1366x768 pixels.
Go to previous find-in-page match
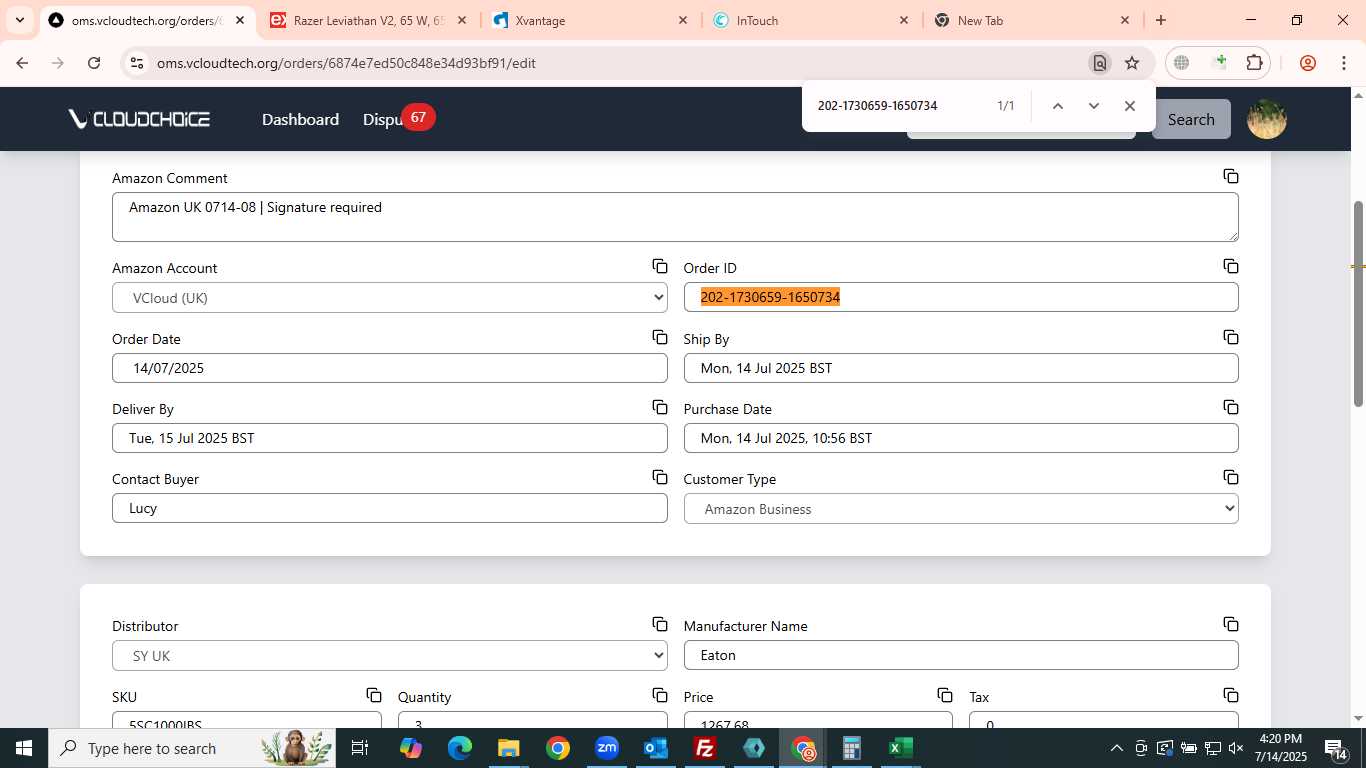tap(1057, 106)
